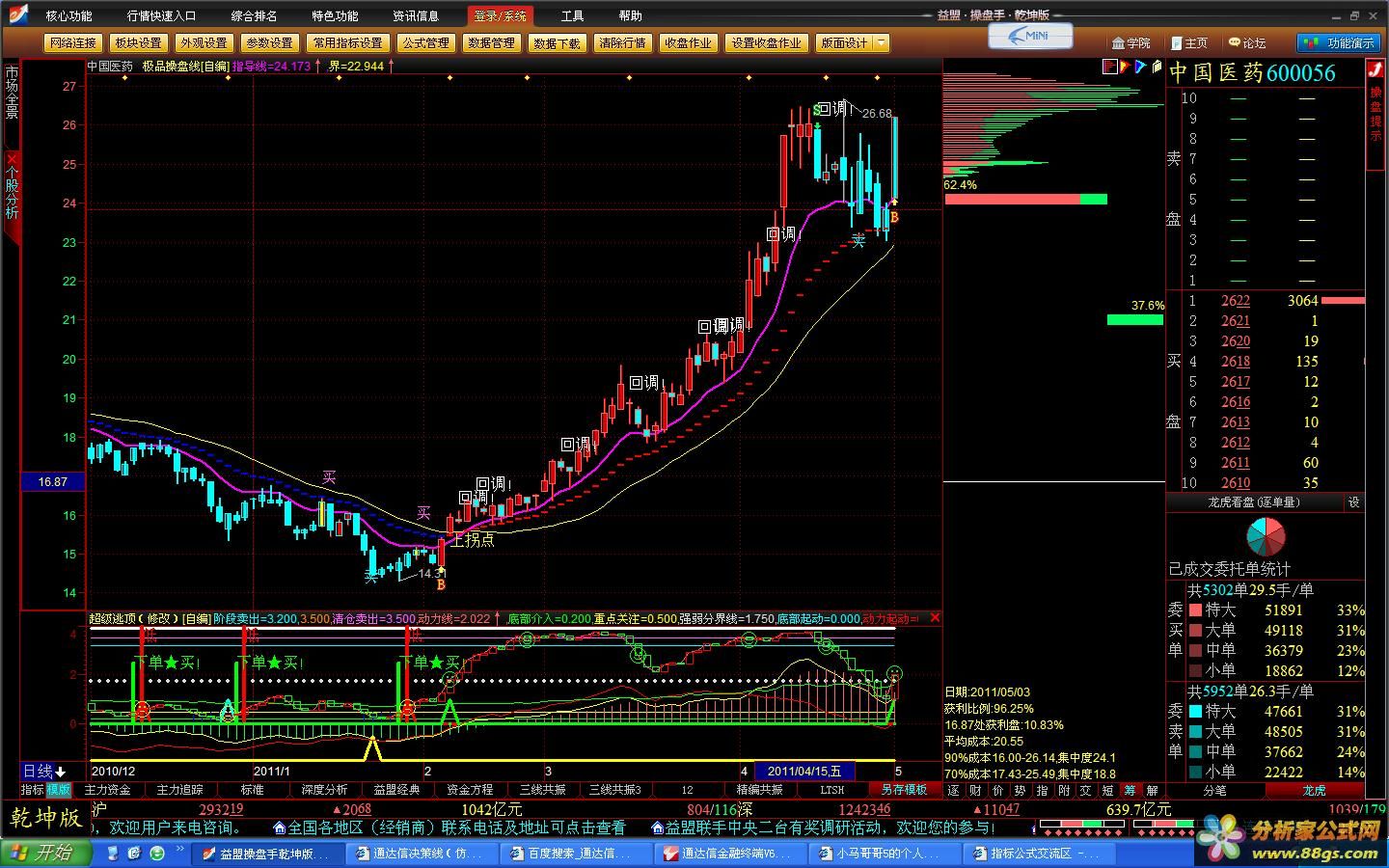Screen dimensions: 1389x868
Task: Select the 财 finance tab
Action: pos(976,791)
